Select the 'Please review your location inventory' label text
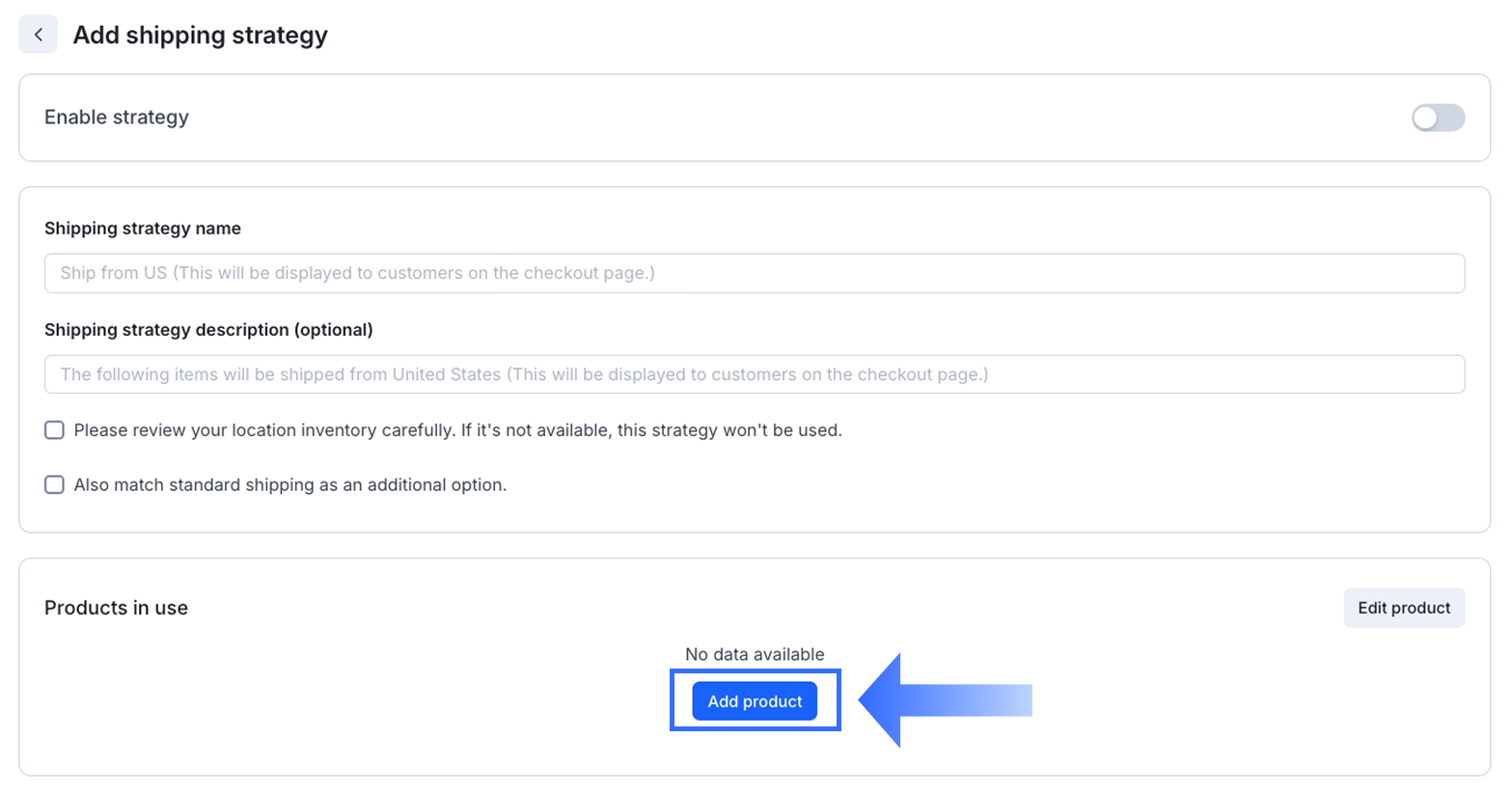Image resolution: width=1512 pixels, height=793 pixels. pyautogui.click(x=457, y=430)
